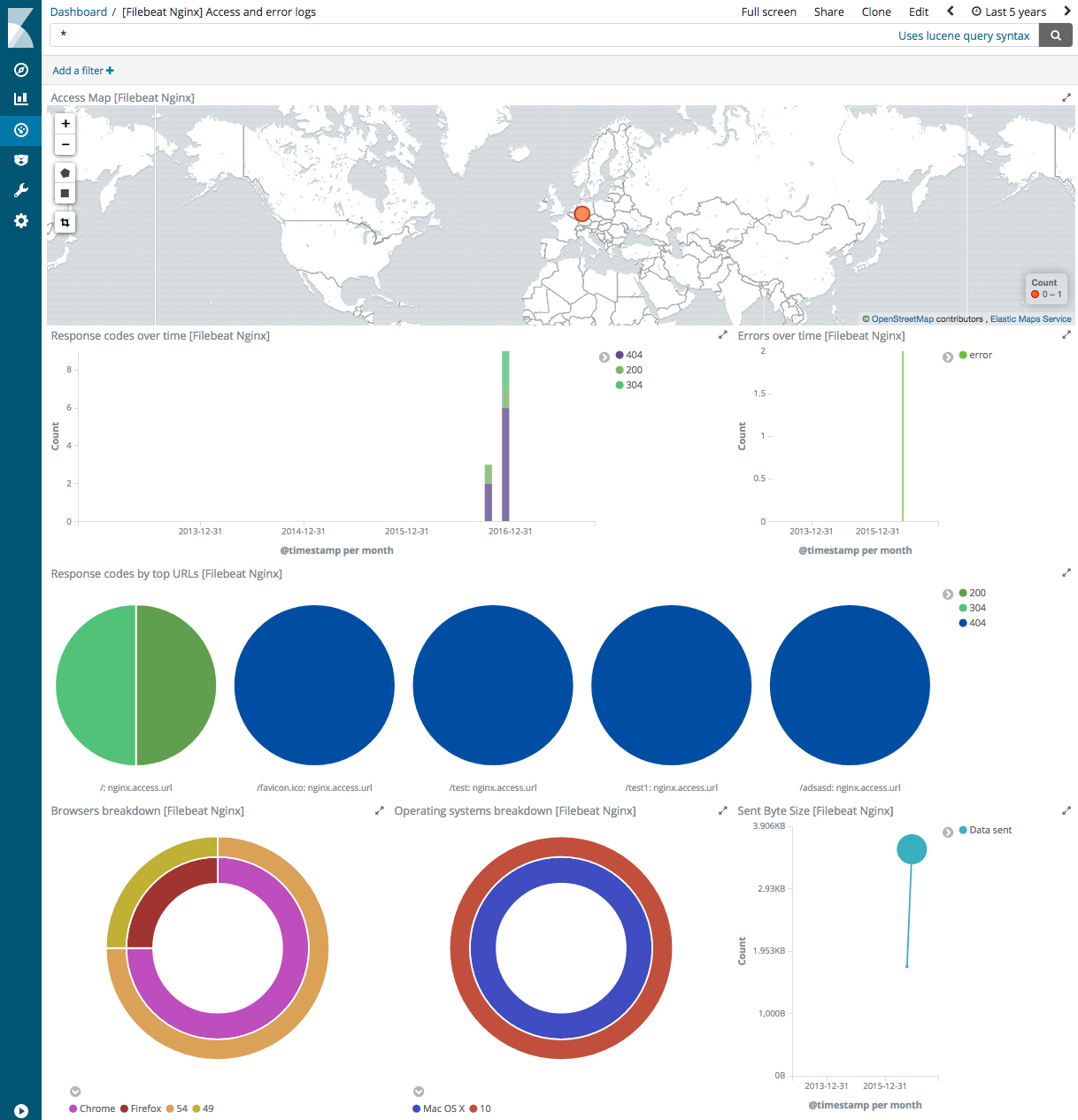This screenshot has width=1078, height=1120.
Task: Open the Visualize app from the sidebar
Action: (x=20, y=98)
